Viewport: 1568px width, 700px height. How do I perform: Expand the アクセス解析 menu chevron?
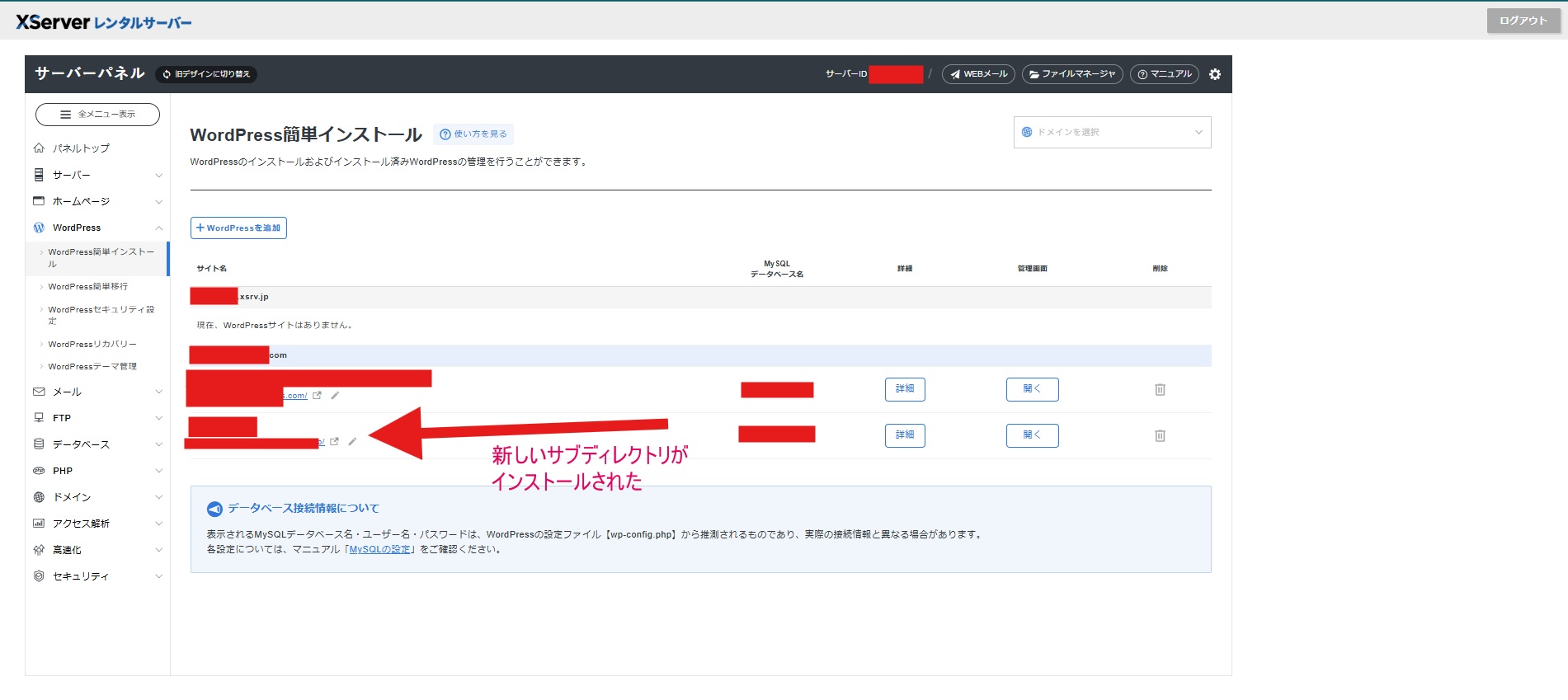coord(158,524)
